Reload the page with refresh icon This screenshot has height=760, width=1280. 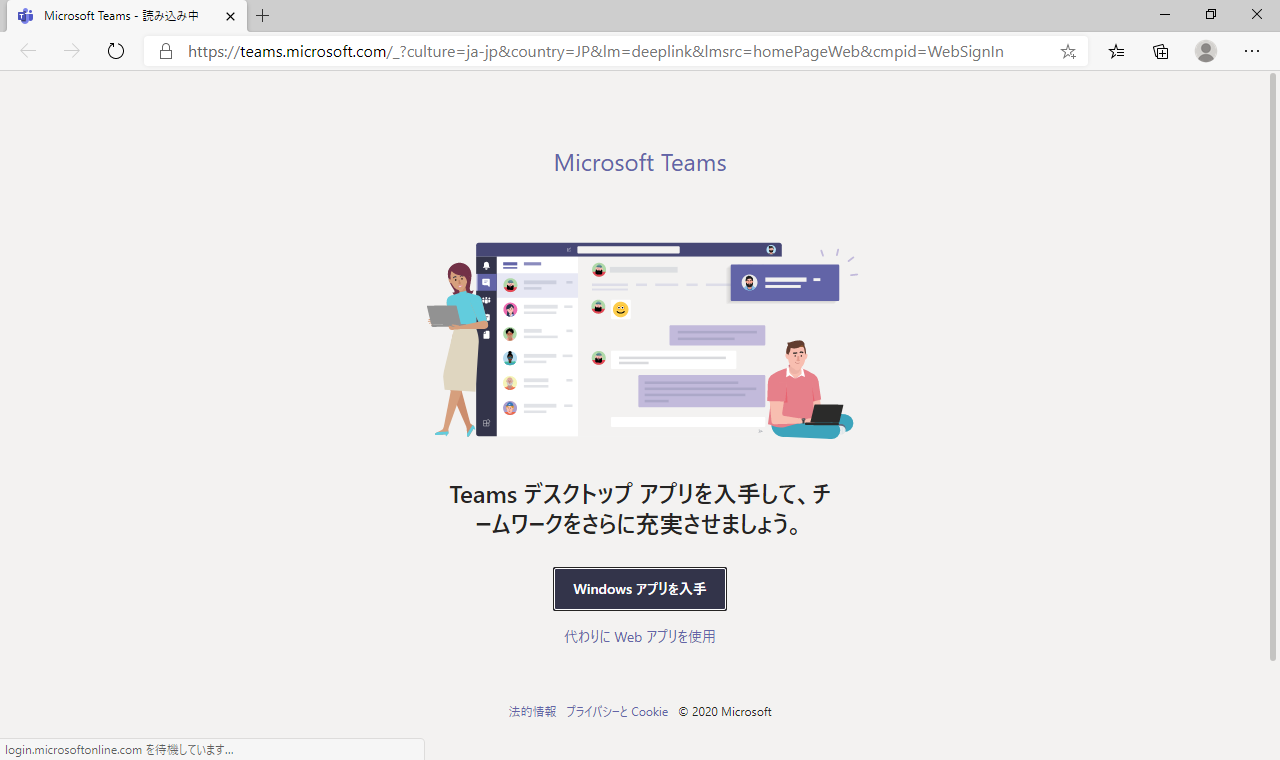116,51
